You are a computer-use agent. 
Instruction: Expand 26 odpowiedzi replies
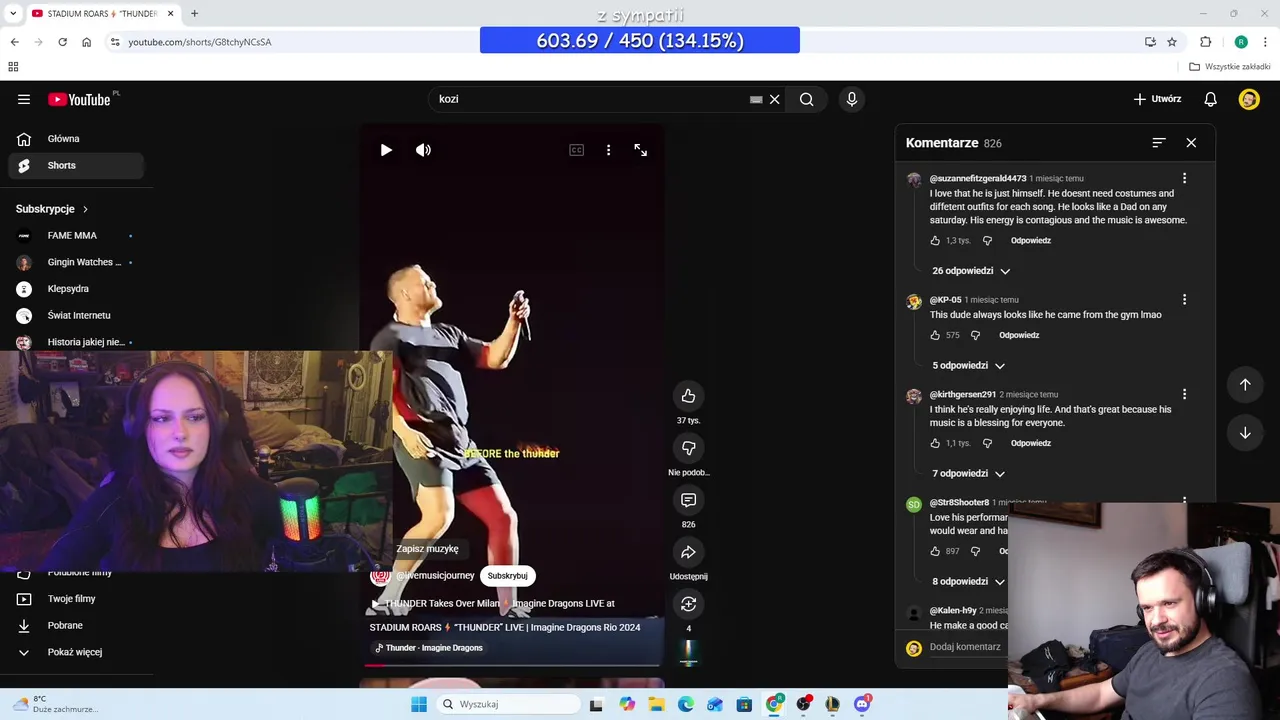[971, 271]
